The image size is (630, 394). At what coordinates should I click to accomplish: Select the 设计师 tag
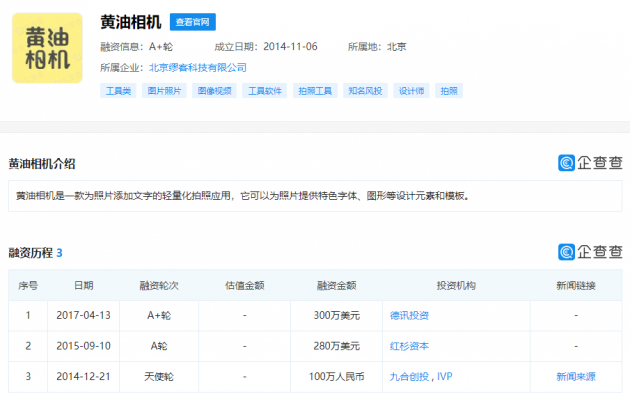point(411,91)
